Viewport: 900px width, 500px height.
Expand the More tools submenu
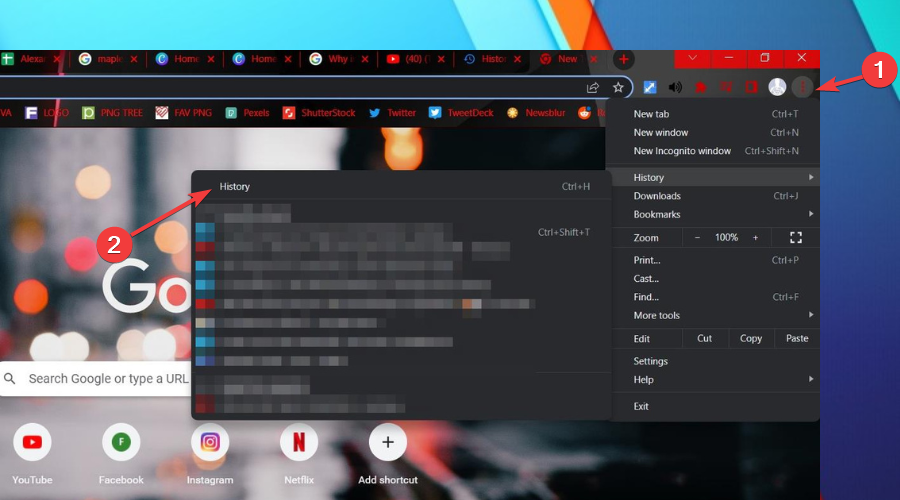(715, 315)
